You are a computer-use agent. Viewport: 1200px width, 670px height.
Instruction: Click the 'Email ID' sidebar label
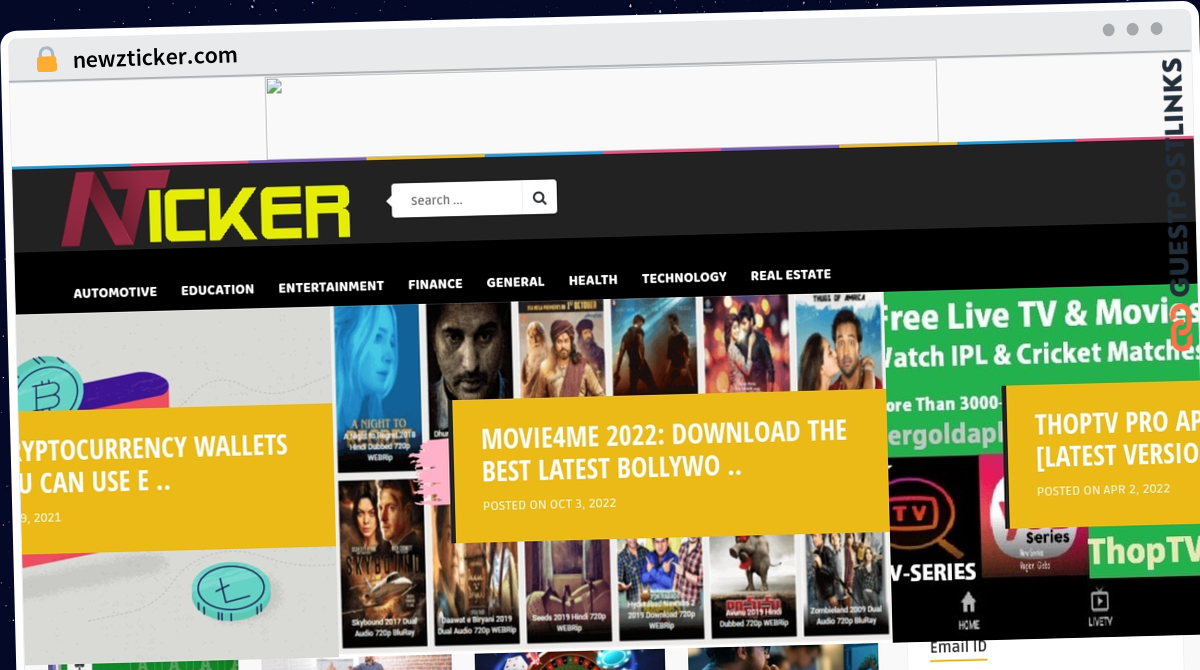point(958,647)
